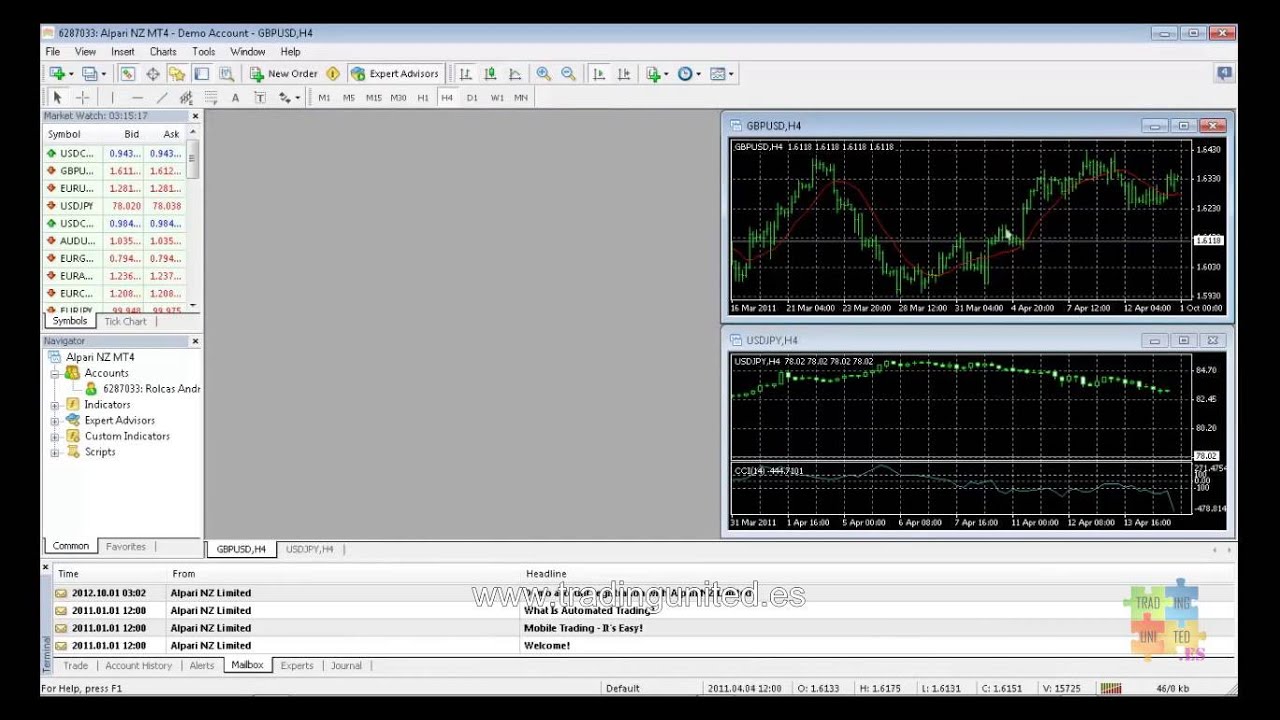Screen dimensions: 1280x720
Task: Toggle the Market Watch window icon
Action: 128,73
